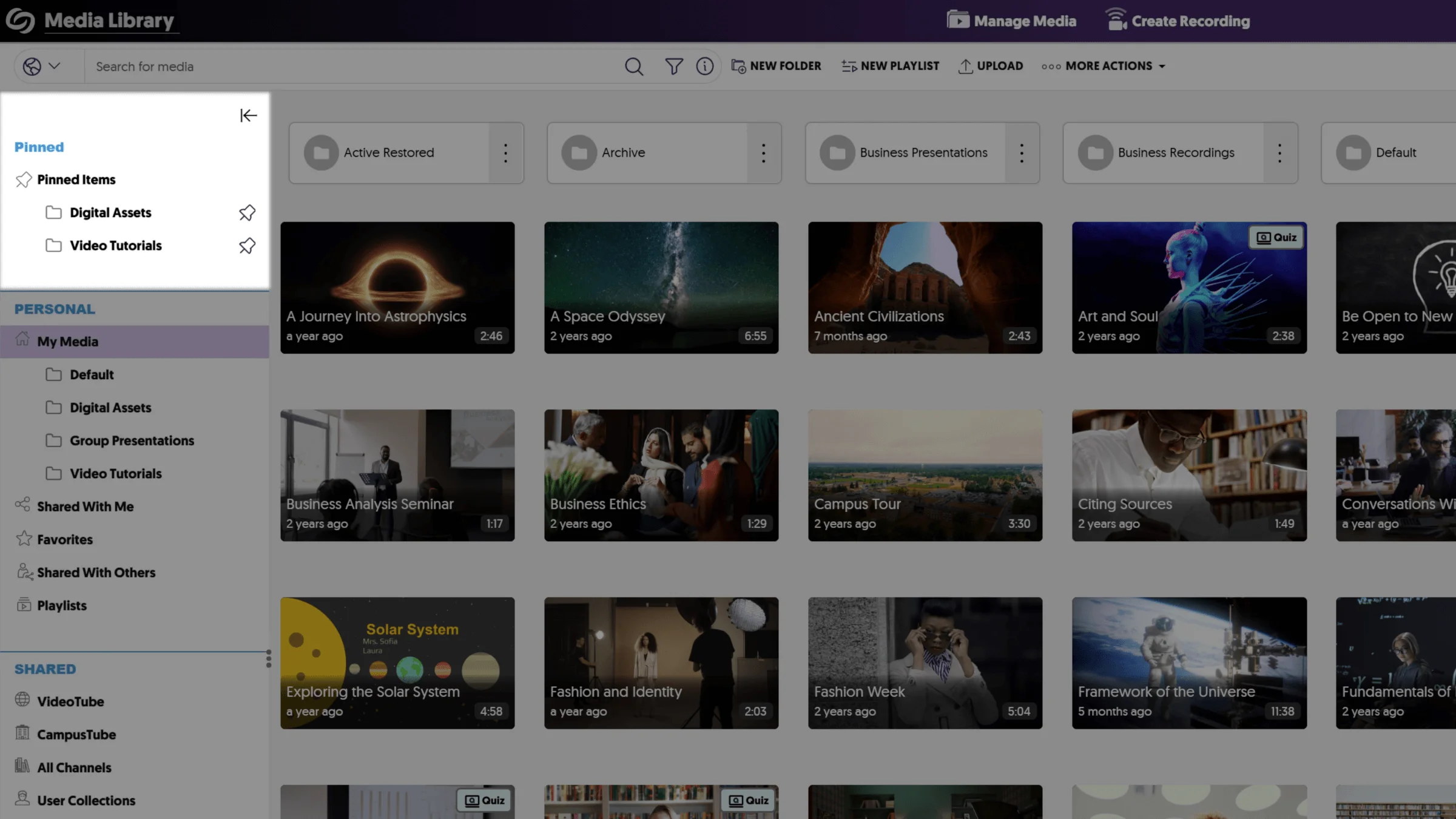Open Digital Assets under My Media
Viewport: 1456px width, 819px height.
tap(110, 408)
